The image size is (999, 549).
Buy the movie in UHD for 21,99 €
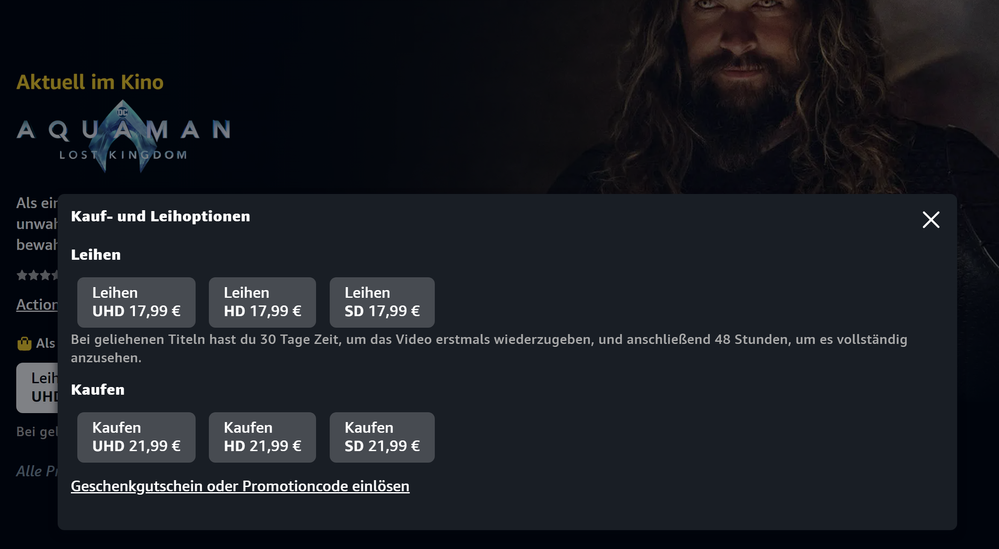(136, 437)
